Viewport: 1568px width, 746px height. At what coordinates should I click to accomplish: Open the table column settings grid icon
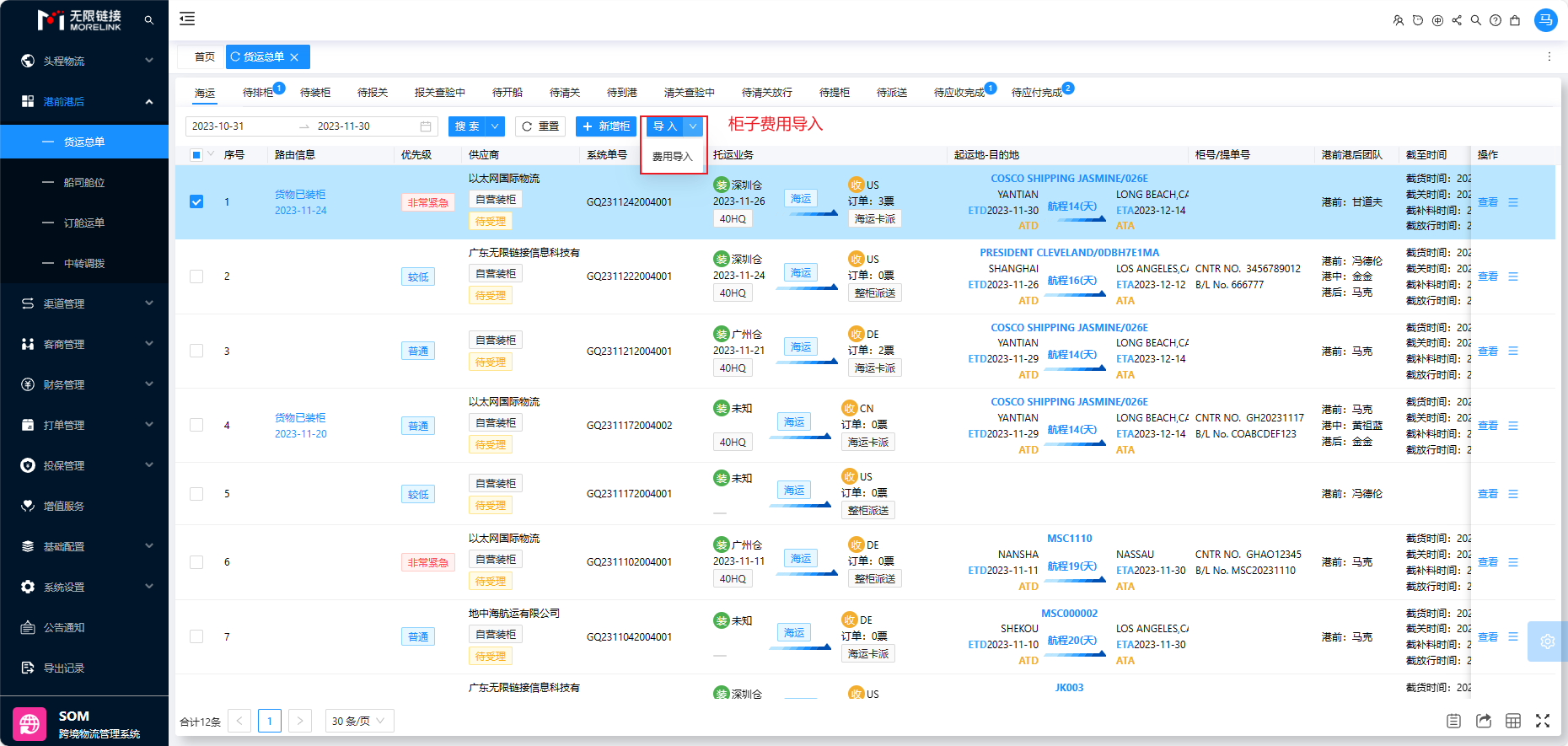tap(1513, 721)
